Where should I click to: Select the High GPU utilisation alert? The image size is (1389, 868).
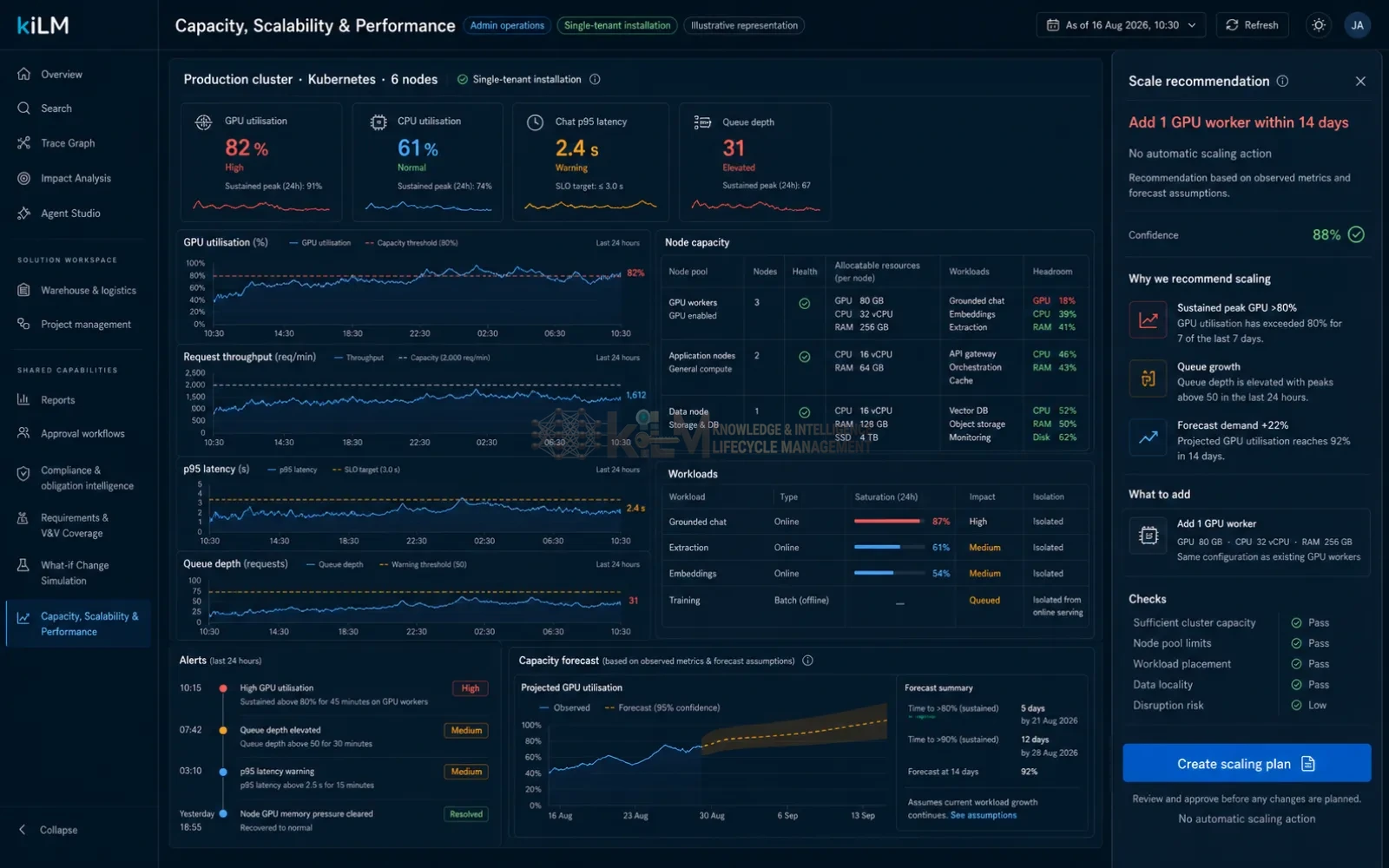(333, 694)
